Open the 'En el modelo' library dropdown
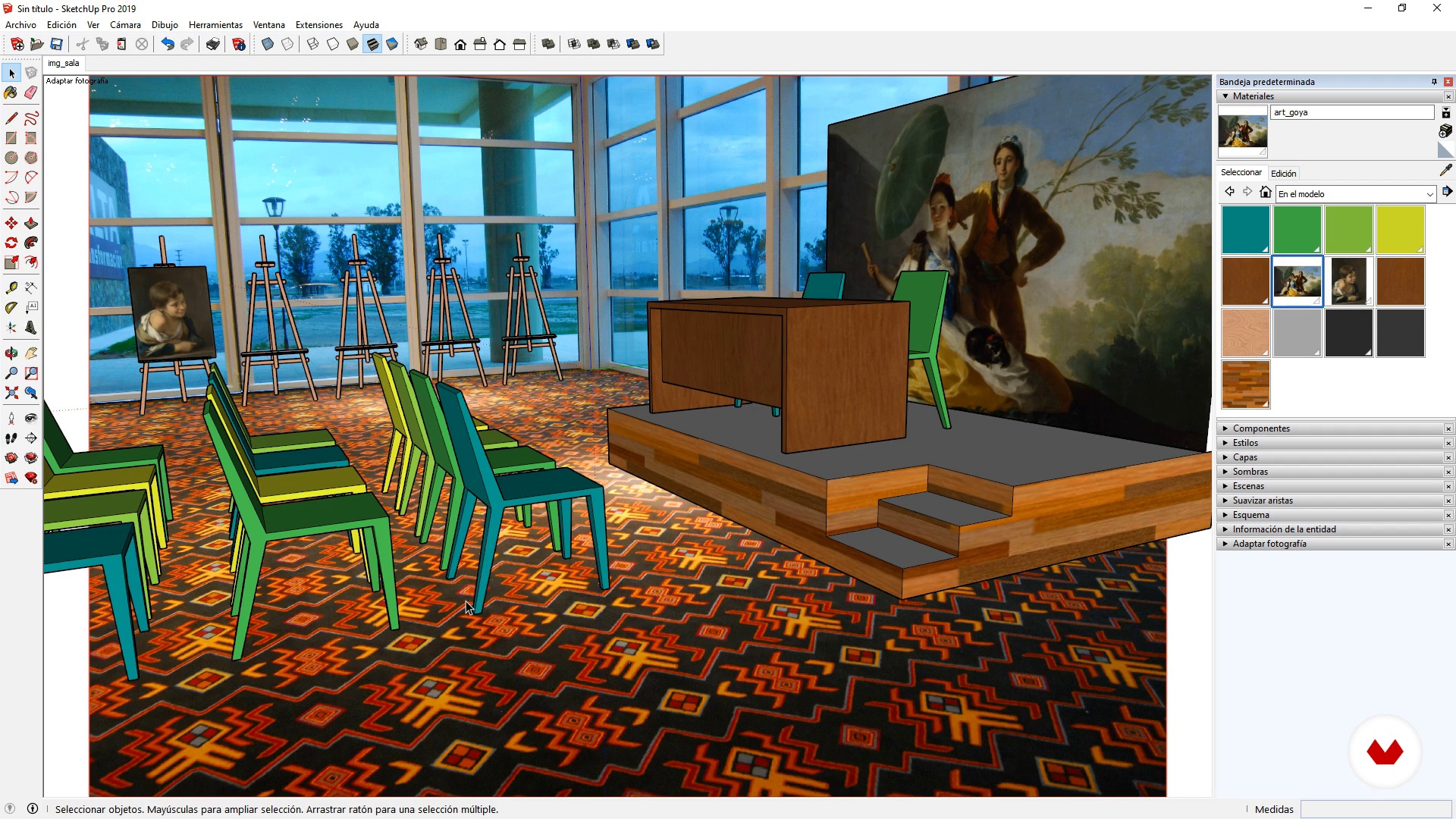 click(x=1356, y=194)
